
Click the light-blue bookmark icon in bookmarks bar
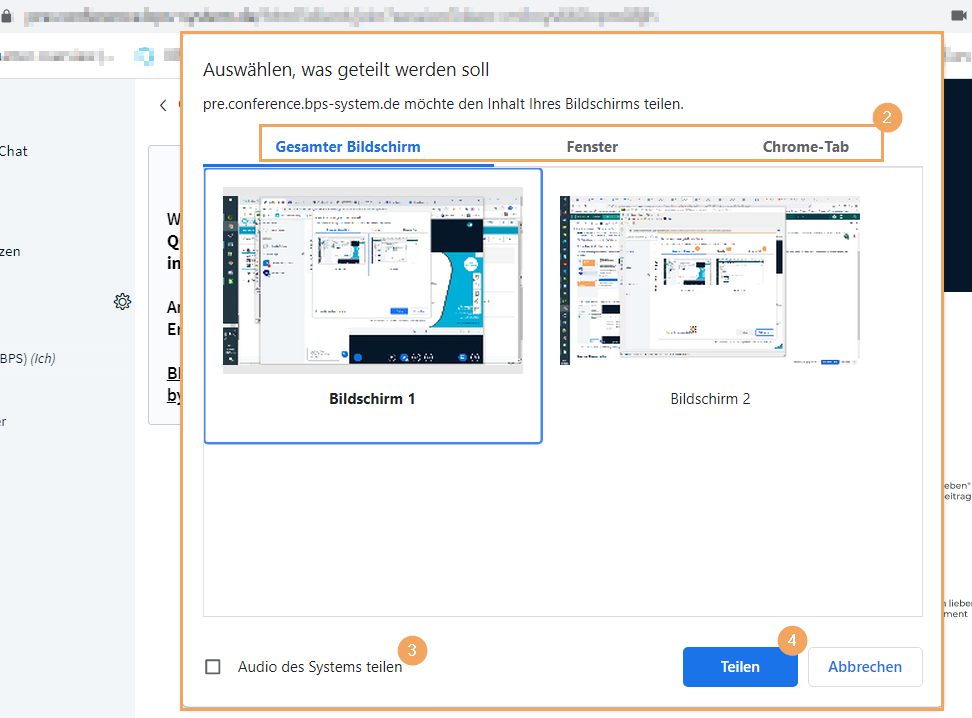[x=147, y=56]
